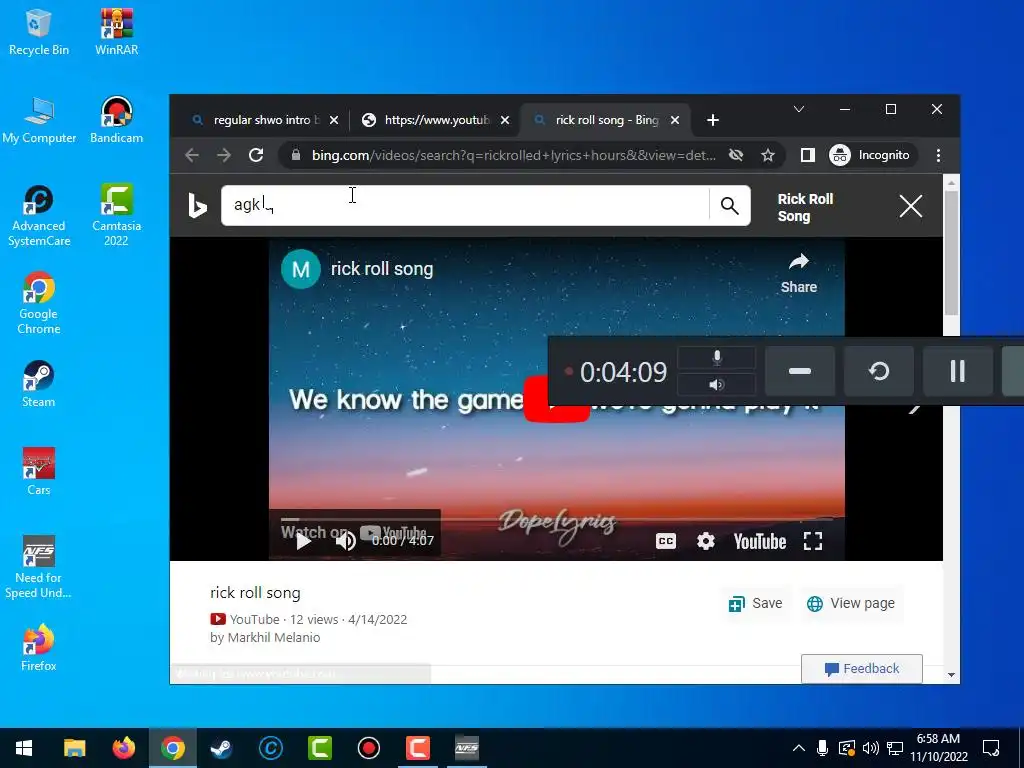The image size is (1024, 768).
Task: Mute the video using the speaker icon
Action: (345, 541)
